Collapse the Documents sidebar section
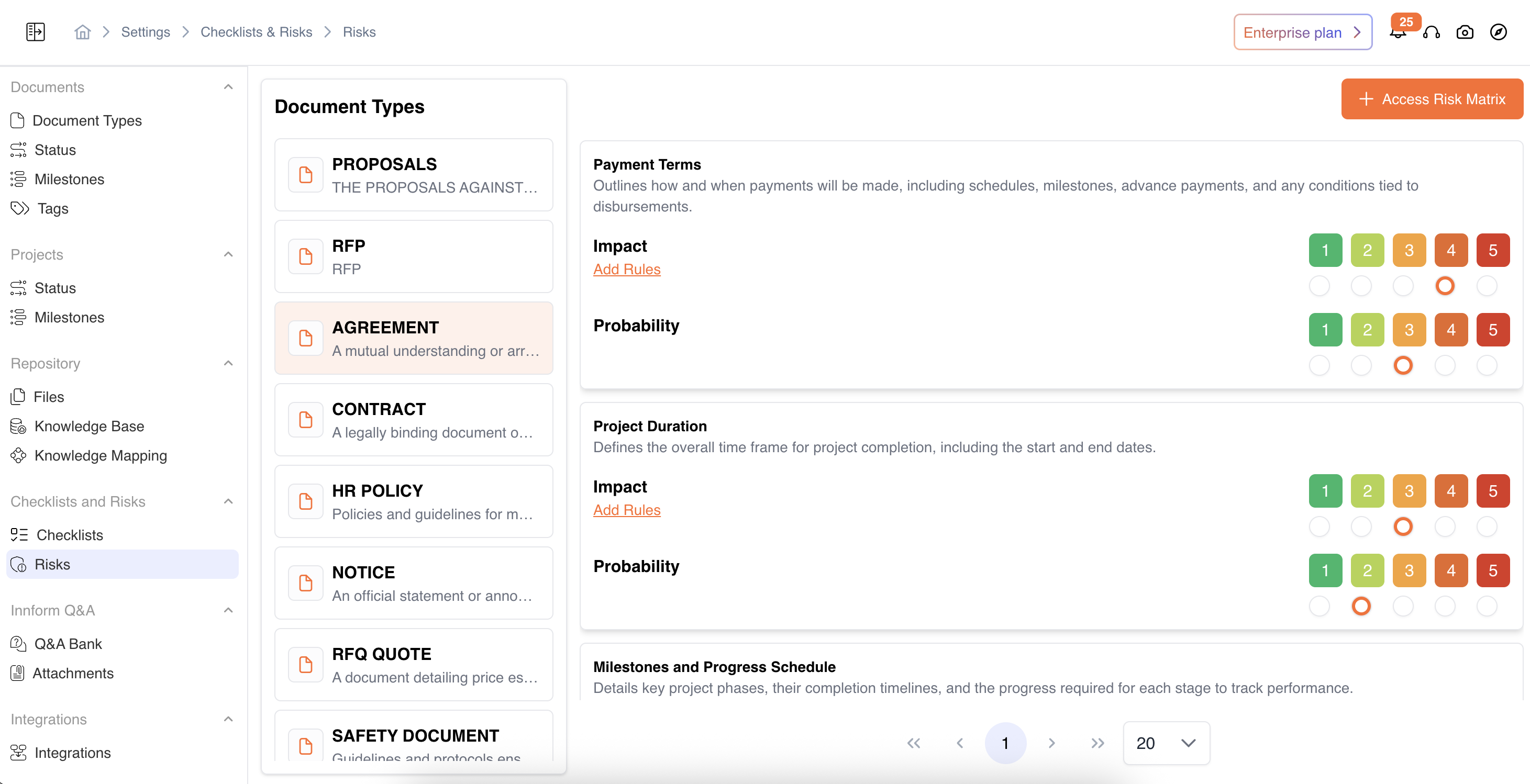 click(228, 87)
